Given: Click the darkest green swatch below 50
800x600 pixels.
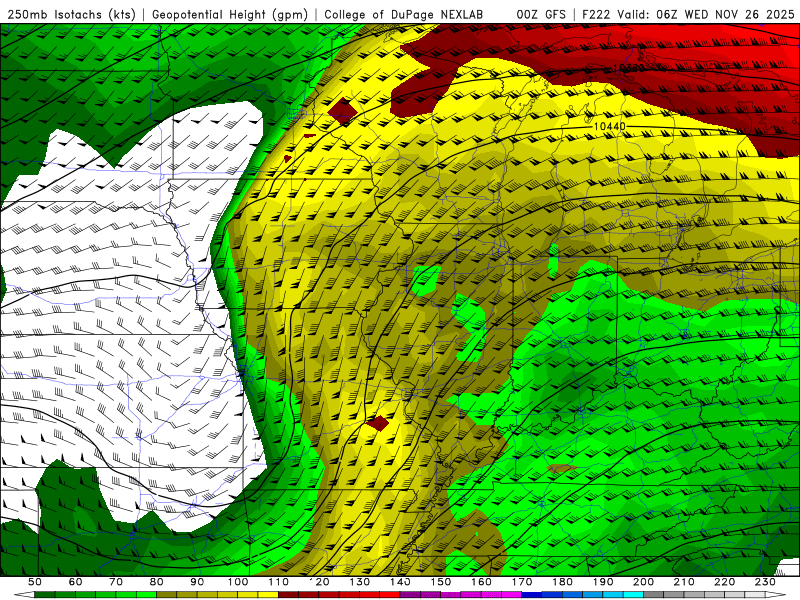Looking at the screenshot, I should (x=45, y=595).
